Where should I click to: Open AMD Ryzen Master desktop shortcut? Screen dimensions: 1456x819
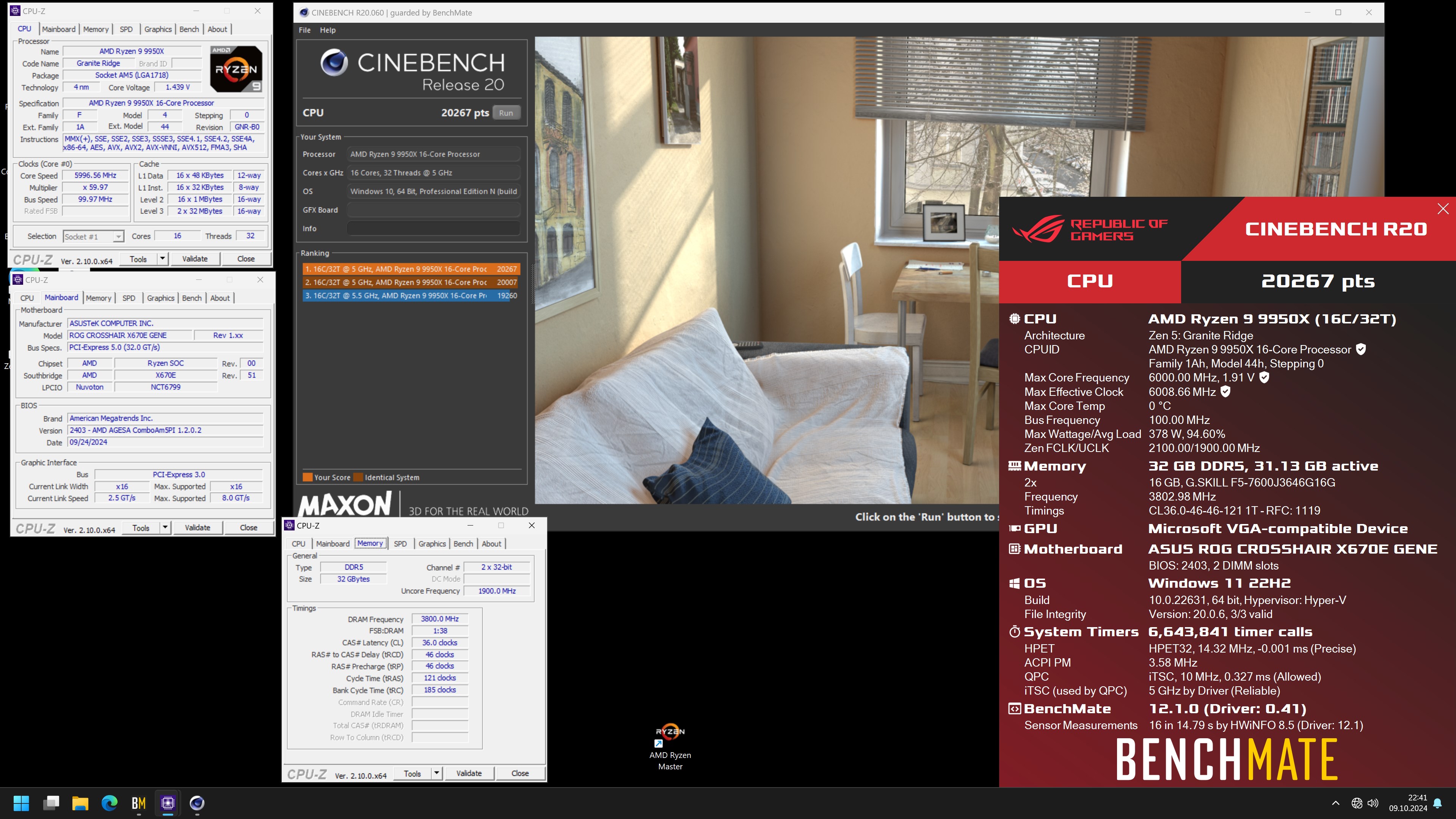coord(670,746)
